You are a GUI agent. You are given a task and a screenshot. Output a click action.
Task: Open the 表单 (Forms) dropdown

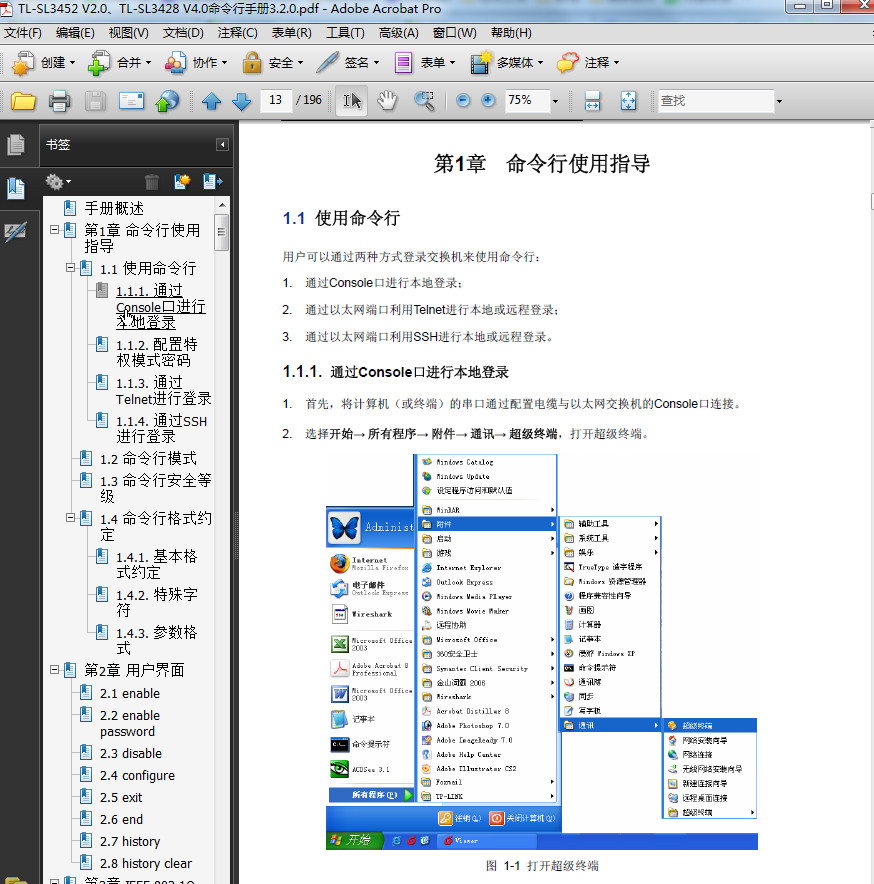point(425,63)
